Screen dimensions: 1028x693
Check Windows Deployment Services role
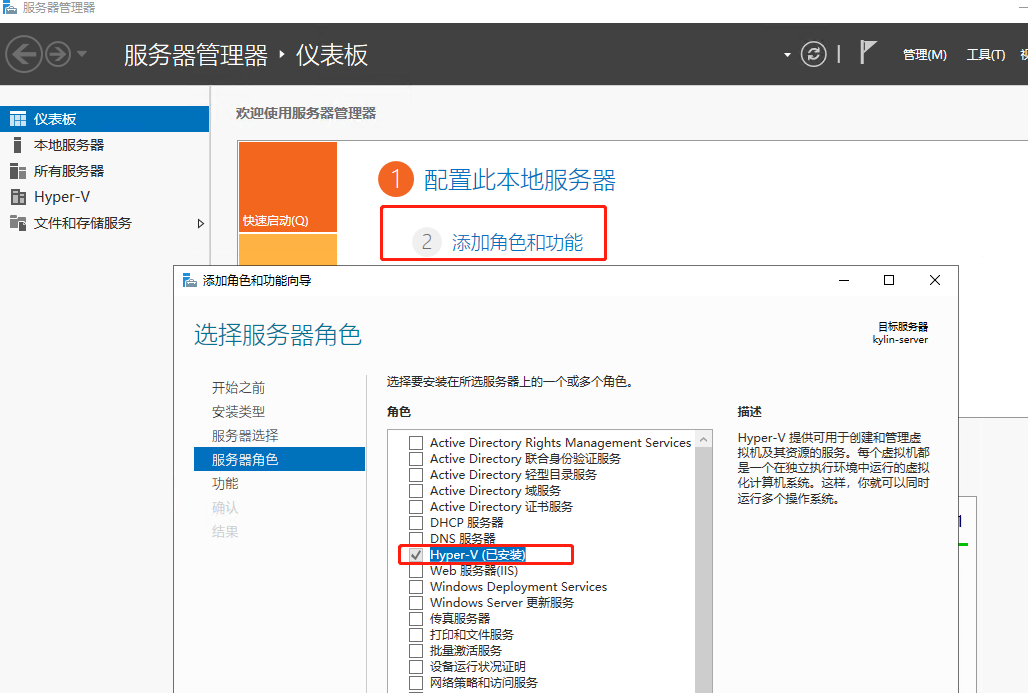(416, 587)
